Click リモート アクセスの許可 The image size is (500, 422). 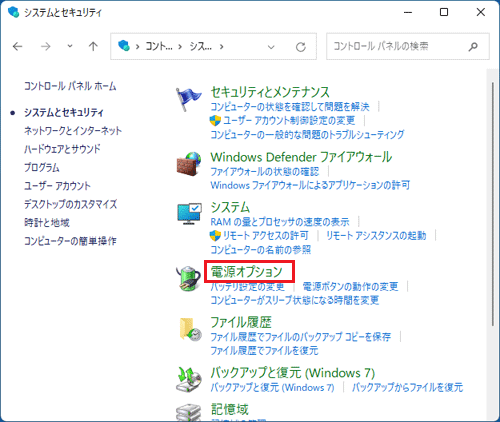(266, 236)
